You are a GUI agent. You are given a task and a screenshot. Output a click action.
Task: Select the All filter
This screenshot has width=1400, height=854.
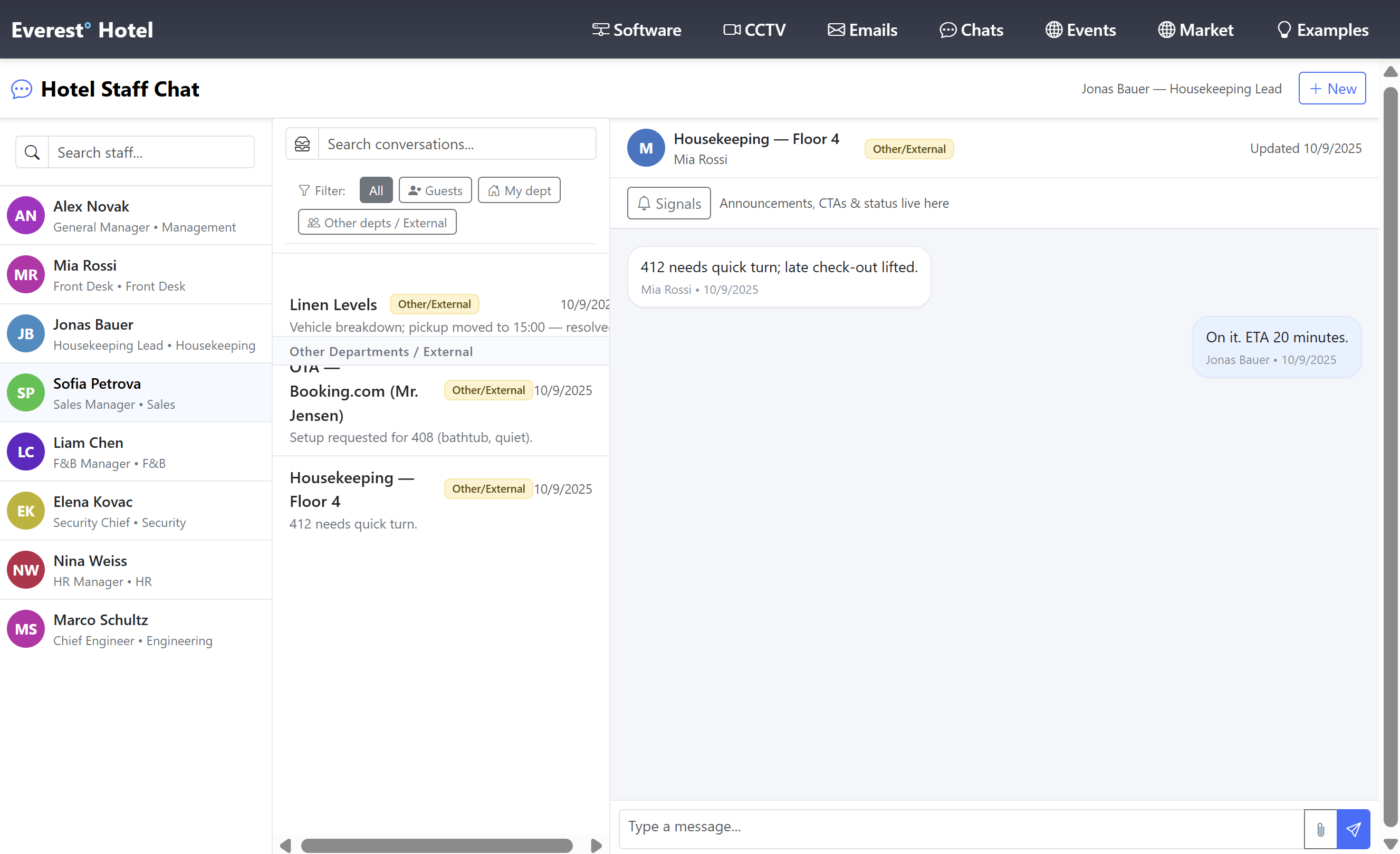[376, 190]
